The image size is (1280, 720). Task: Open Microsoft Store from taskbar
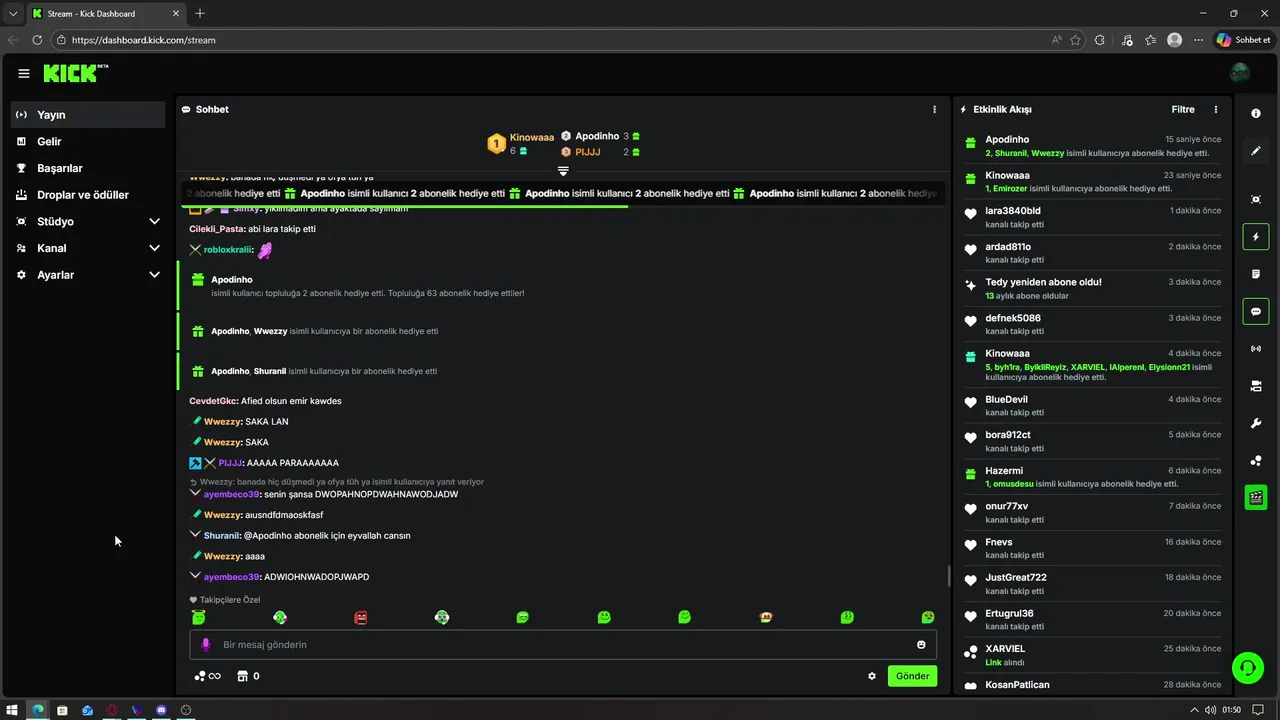point(62,710)
